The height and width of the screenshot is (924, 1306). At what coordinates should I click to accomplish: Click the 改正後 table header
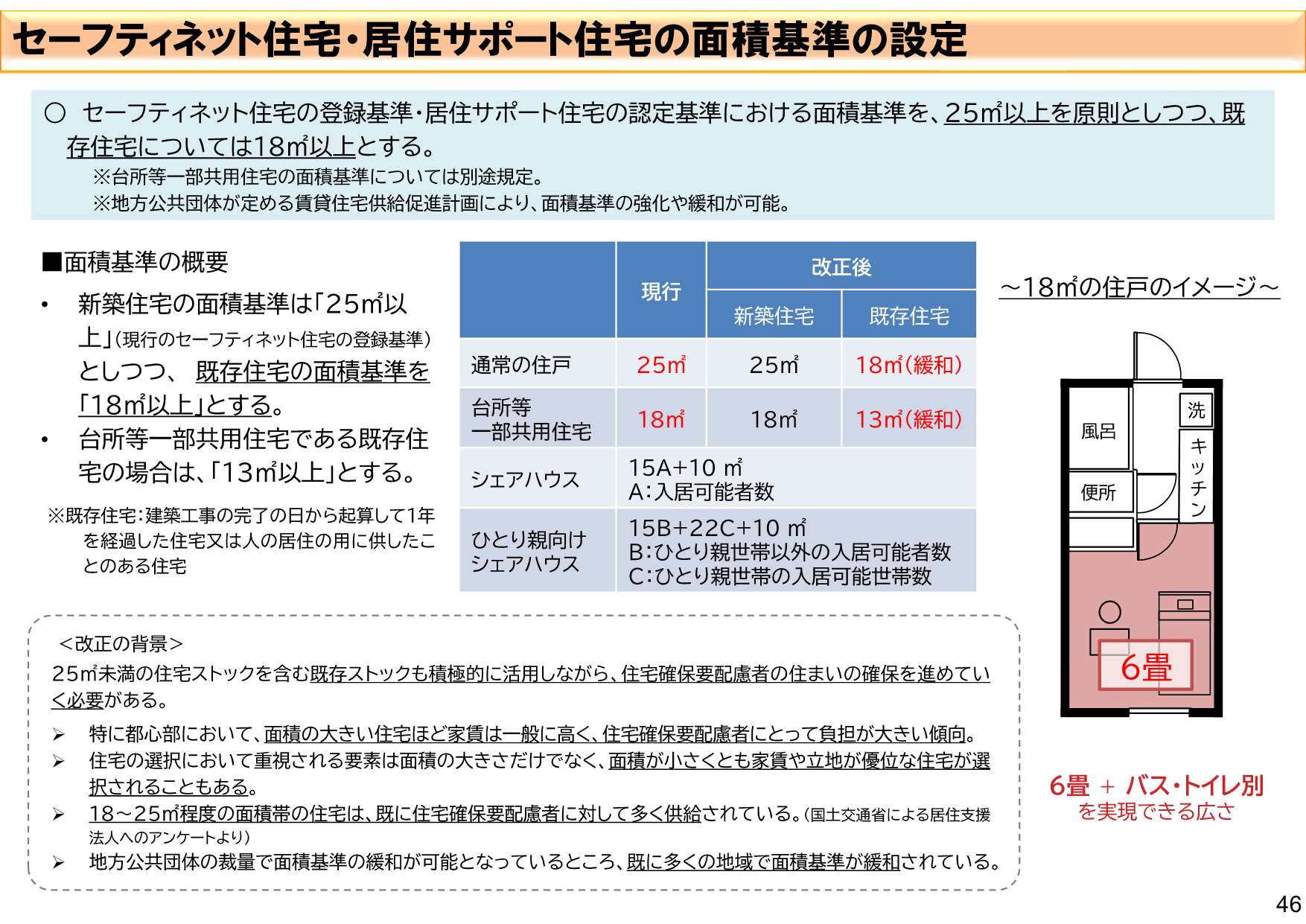click(841, 267)
